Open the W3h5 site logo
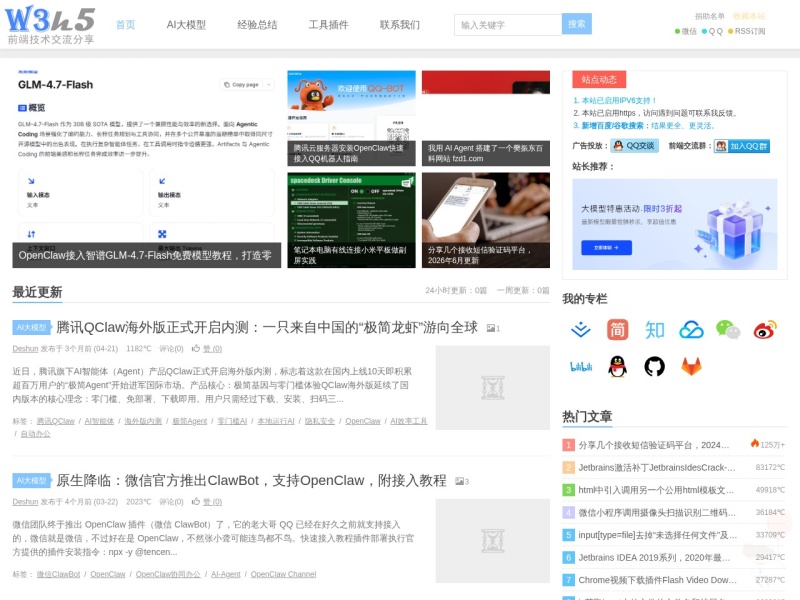 (x=50, y=25)
